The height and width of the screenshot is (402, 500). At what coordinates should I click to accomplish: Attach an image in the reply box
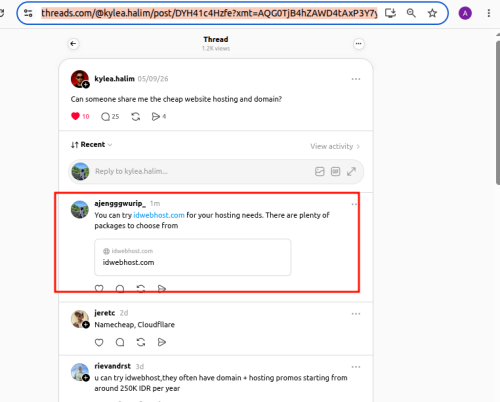pos(320,171)
